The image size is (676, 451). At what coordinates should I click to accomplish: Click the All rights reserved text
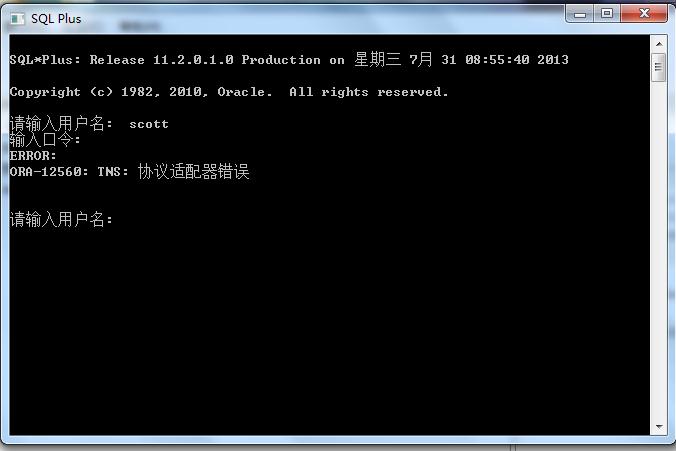[x=369, y=92]
